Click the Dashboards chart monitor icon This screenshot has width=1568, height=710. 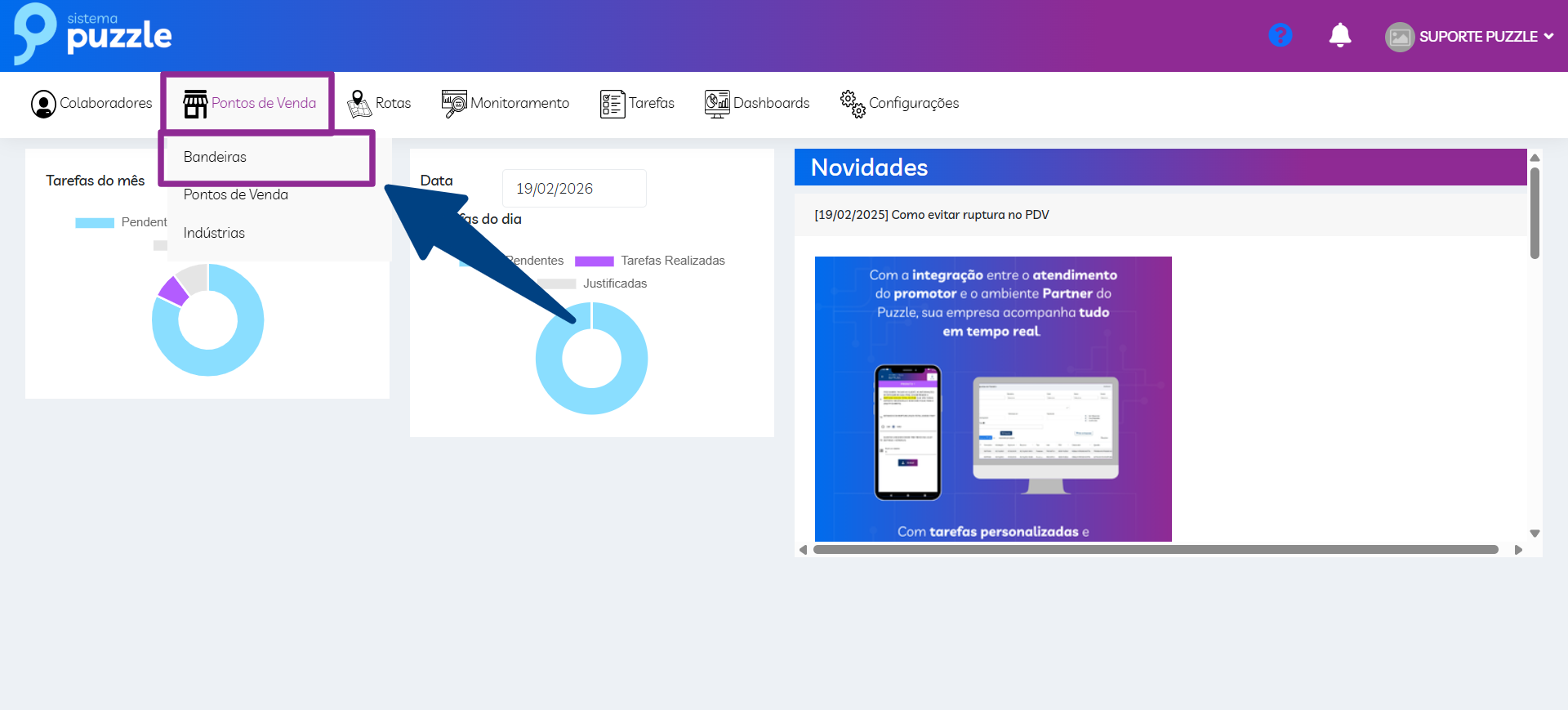pos(716,104)
